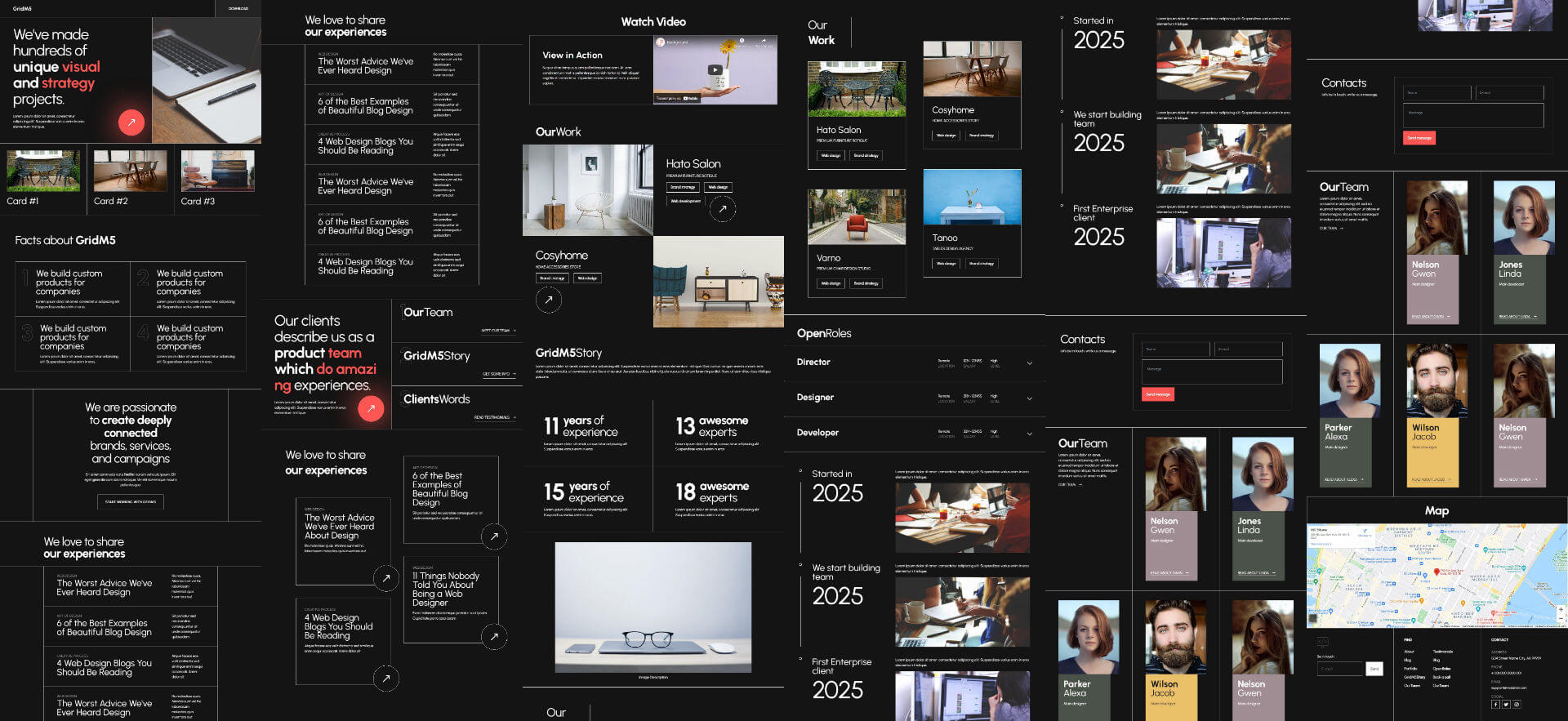1568x721 pixels.
Task: Open the arrow on '6 of the Best Examples' card
Action: [493, 536]
